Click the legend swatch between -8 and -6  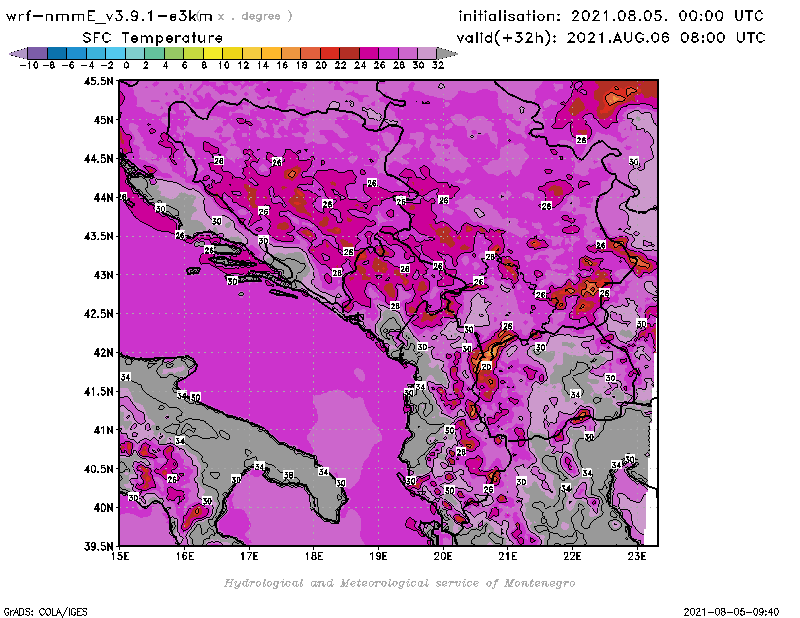tap(57, 53)
